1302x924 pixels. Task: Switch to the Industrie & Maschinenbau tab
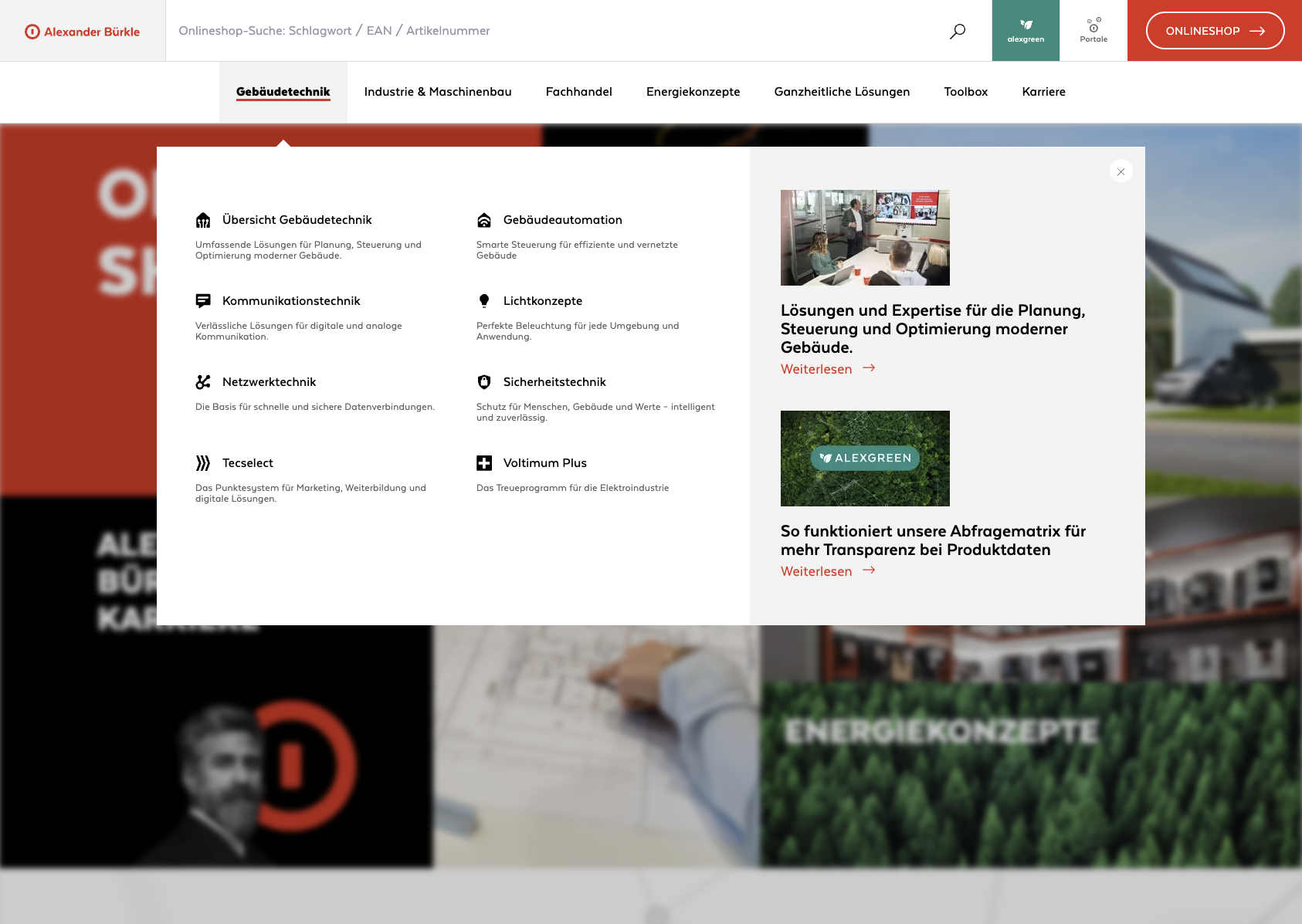pos(438,92)
